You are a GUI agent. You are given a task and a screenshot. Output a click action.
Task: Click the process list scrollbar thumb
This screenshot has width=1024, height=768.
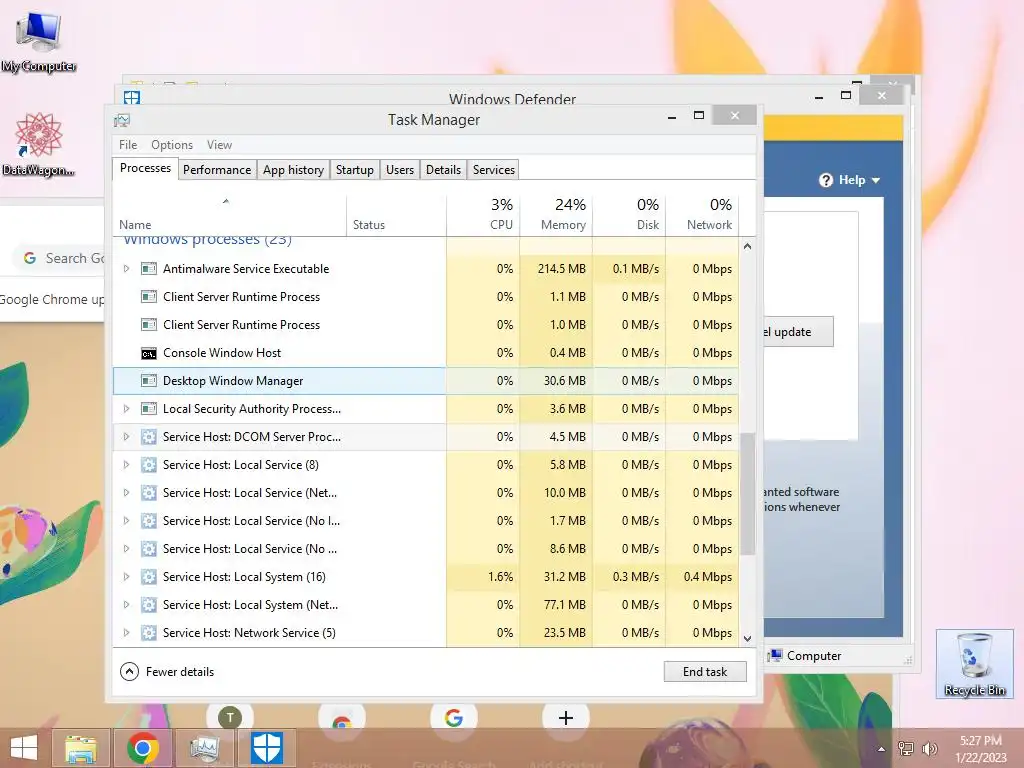[748, 494]
